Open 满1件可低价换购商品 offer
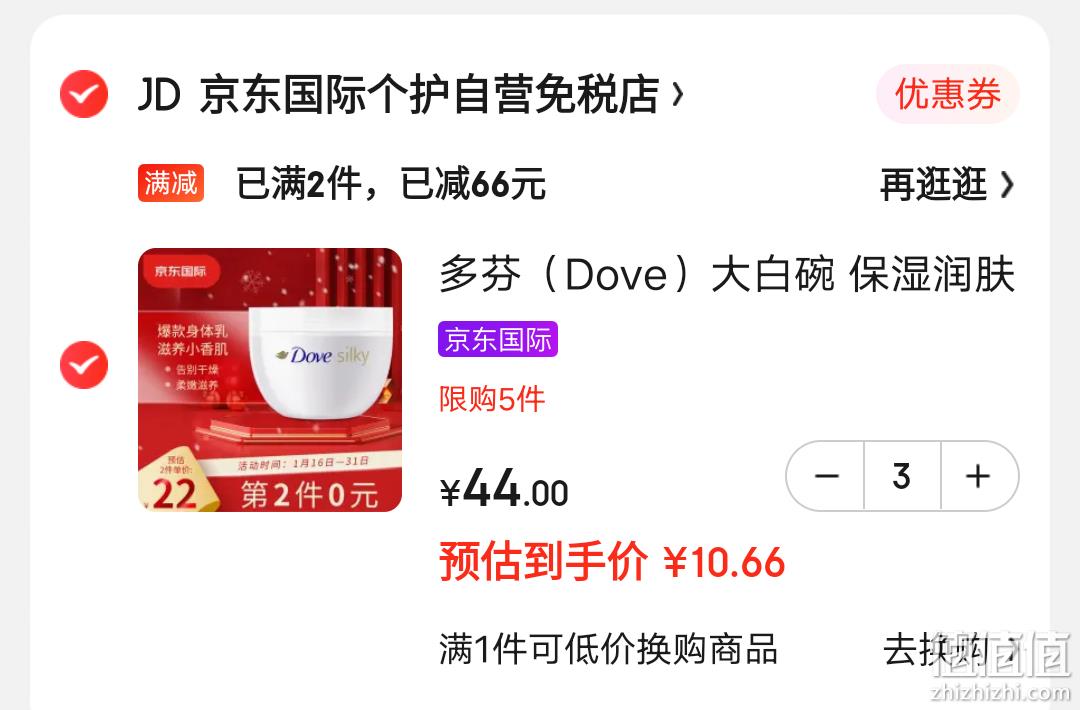This screenshot has width=1080, height=710. [608, 649]
